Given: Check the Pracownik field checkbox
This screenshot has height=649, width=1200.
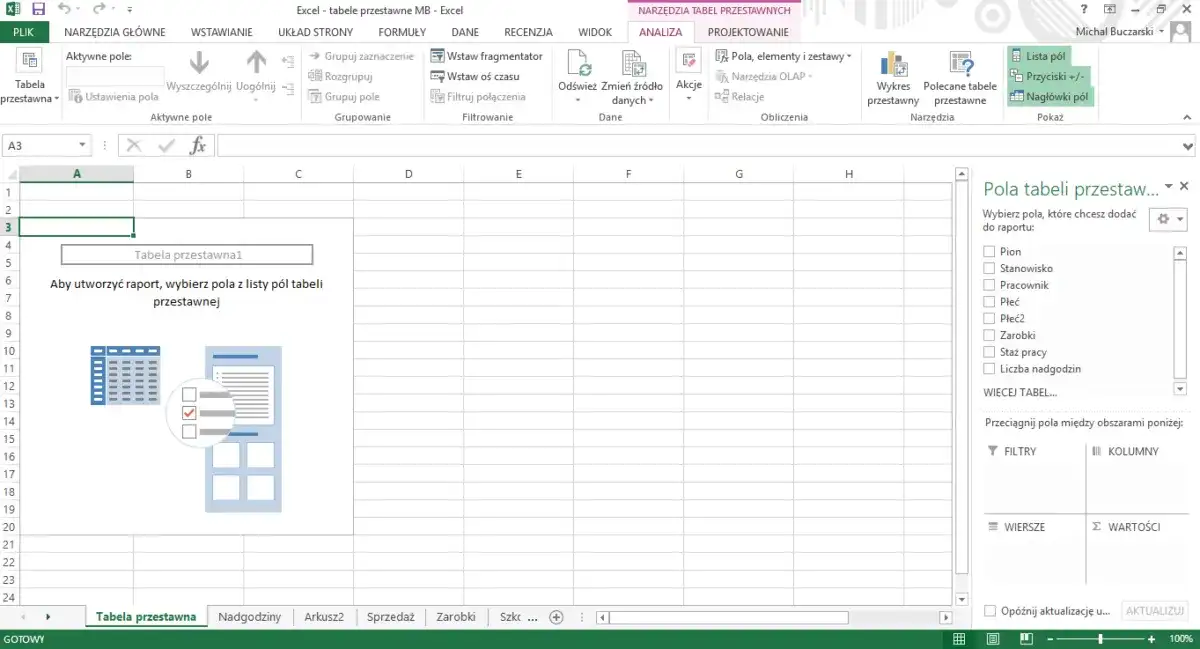Looking at the screenshot, I should pyautogui.click(x=989, y=285).
